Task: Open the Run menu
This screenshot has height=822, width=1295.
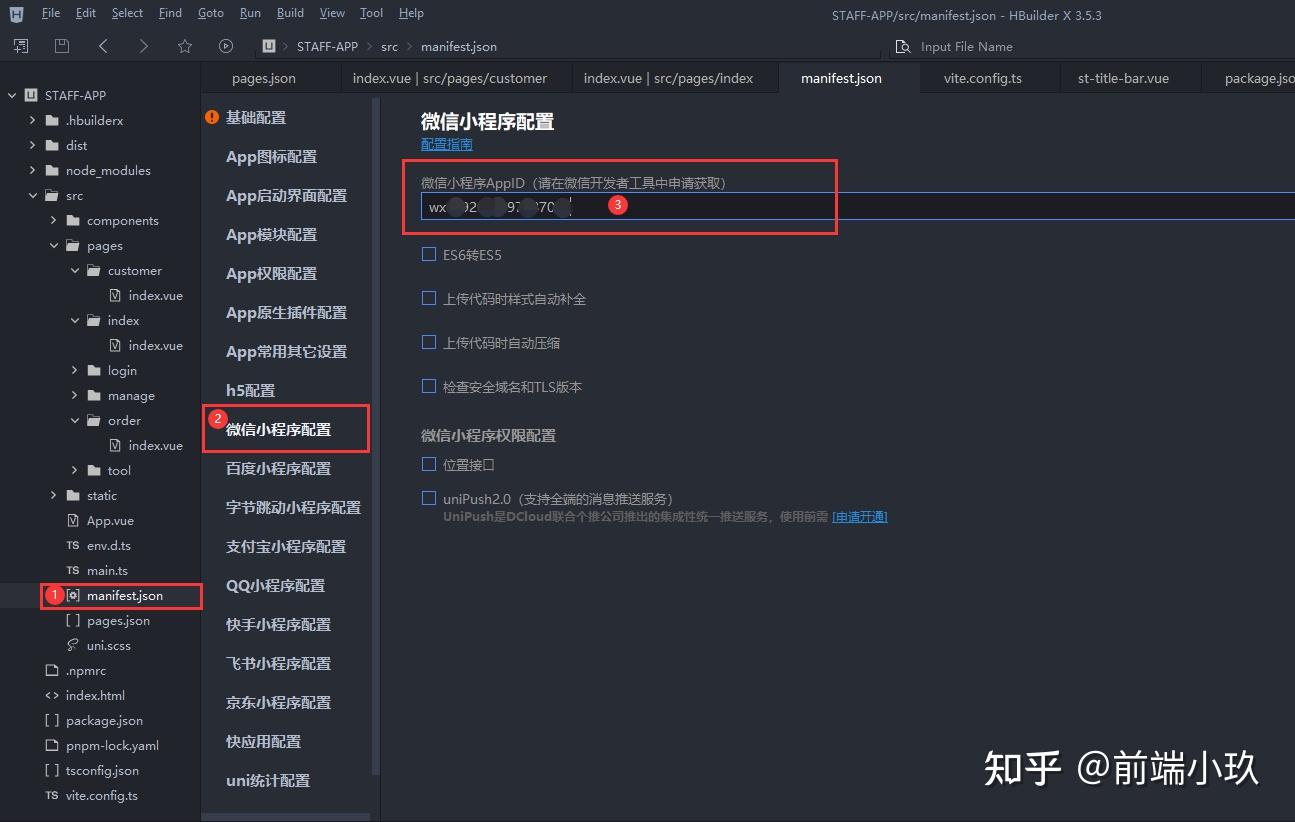Action: 249,13
